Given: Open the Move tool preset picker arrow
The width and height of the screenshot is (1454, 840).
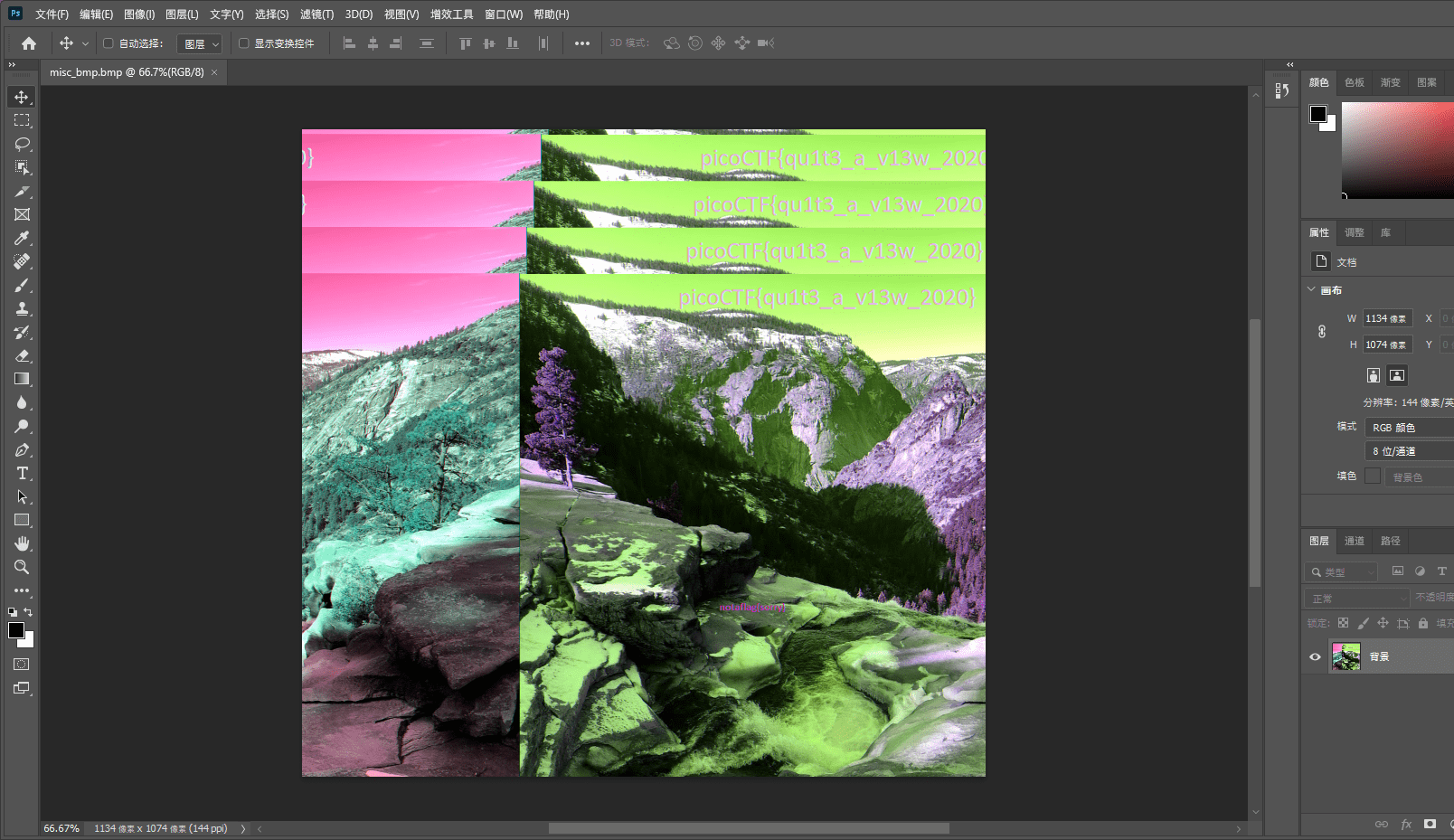Looking at the screenshot, I should point(85,43).
